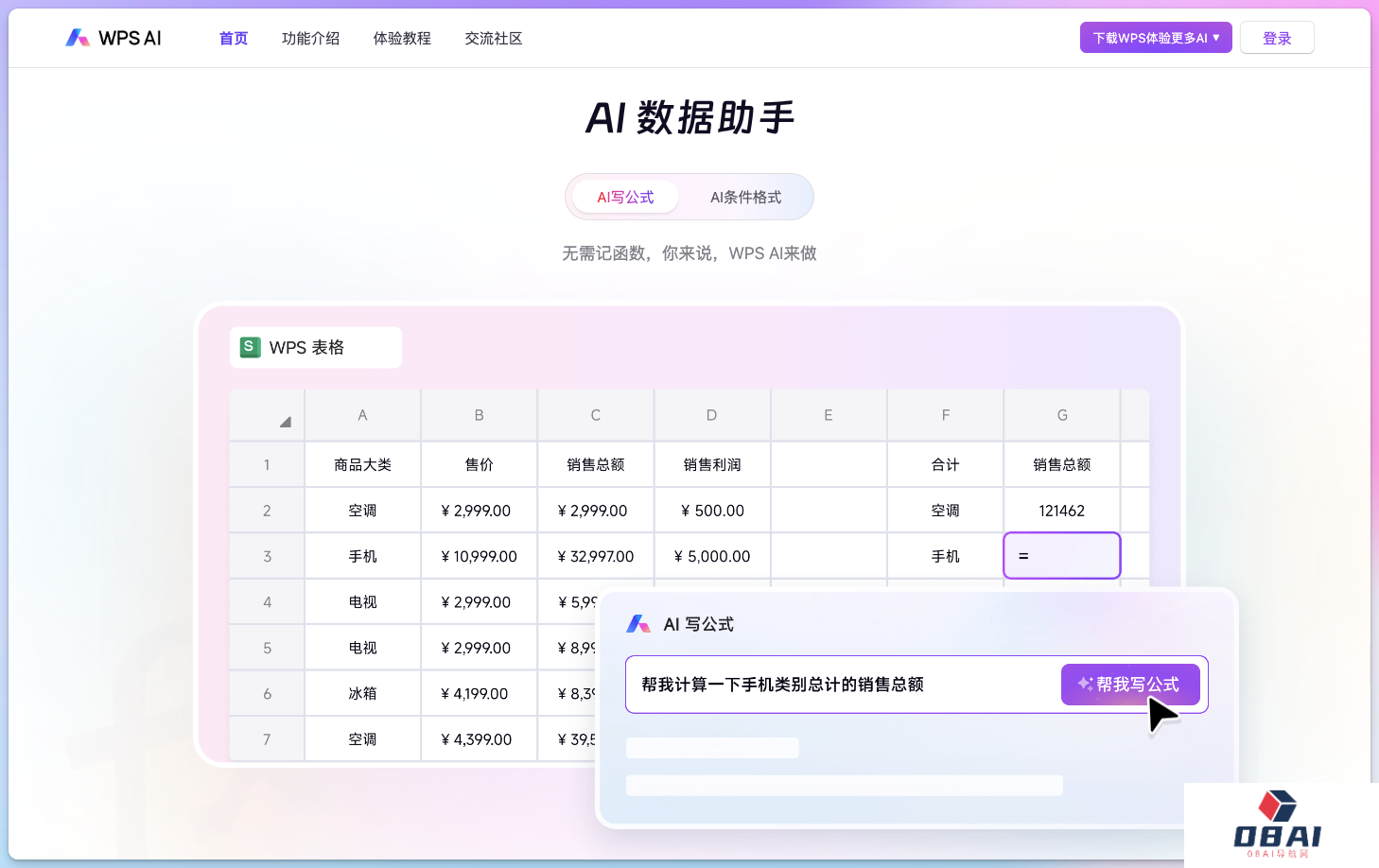Select the active cell containing equals sign
1379x868 pixels.
[x=1061, y=556]
